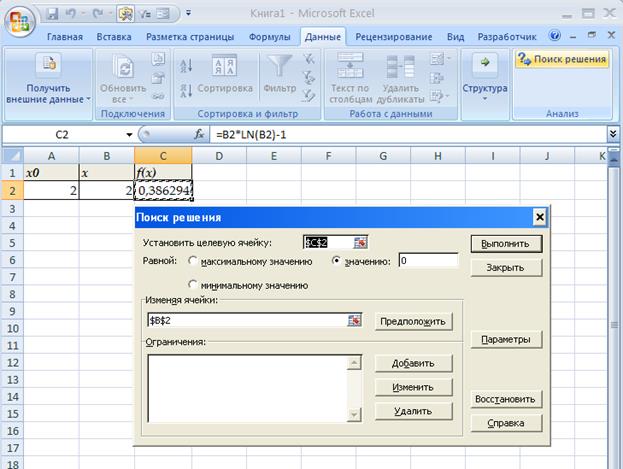Click the Выполнить button
Image resolution: width=623 pixels, height=469 pixels.
coord(506,244)
